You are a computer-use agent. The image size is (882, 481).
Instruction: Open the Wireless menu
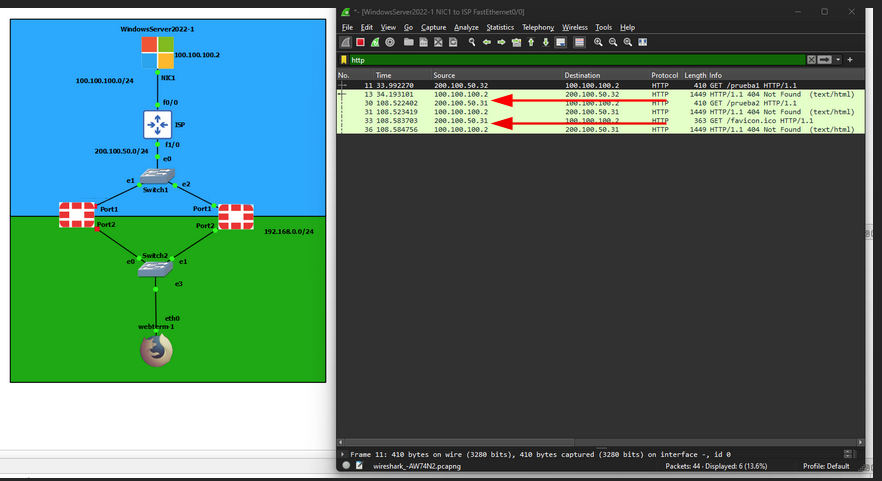click(x=575, y=27)
